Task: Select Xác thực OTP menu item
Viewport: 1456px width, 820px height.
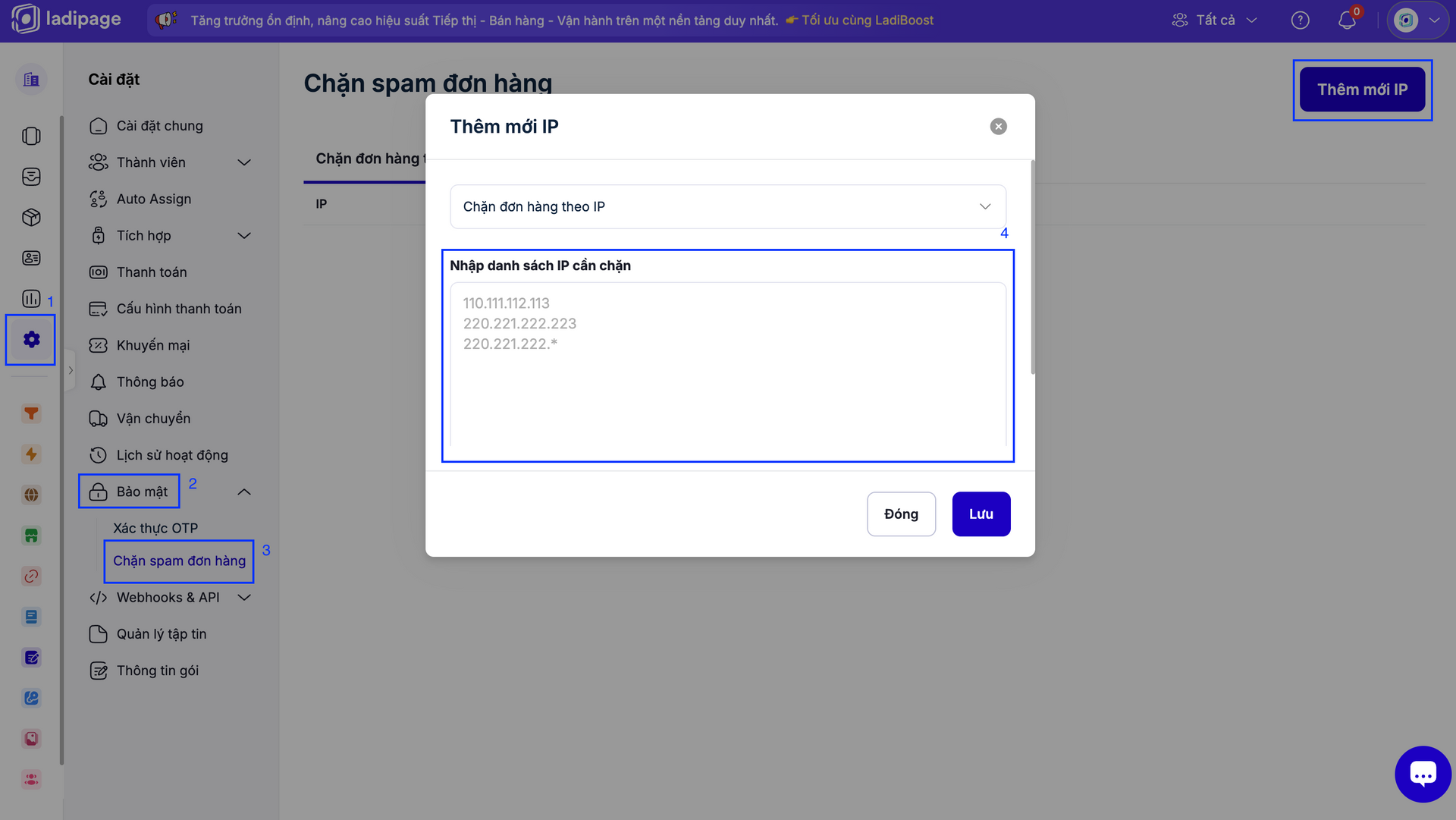Action: point(155,528)
